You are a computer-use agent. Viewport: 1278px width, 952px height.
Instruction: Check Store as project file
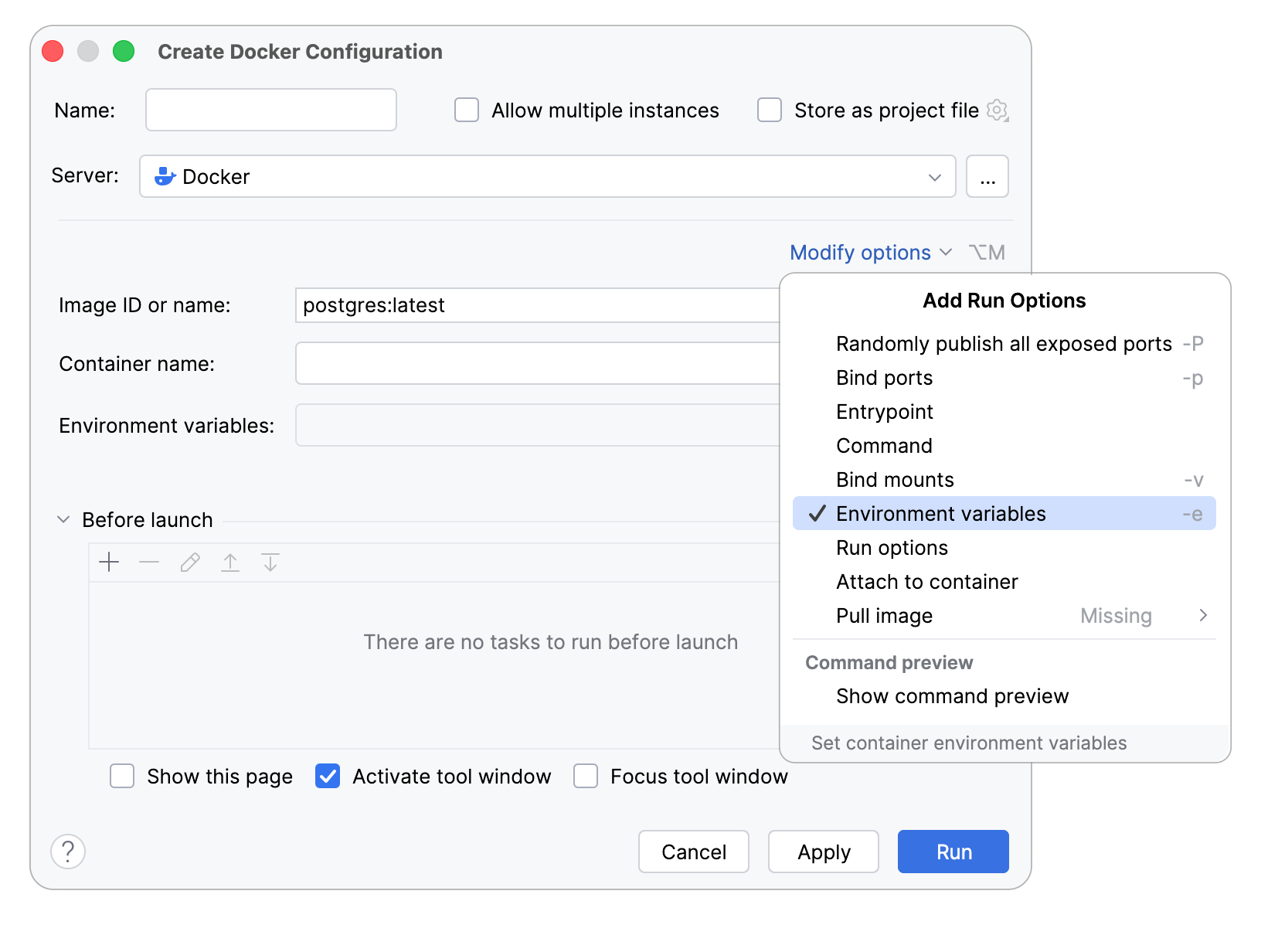pyautogui.click(x=769, y=110)
